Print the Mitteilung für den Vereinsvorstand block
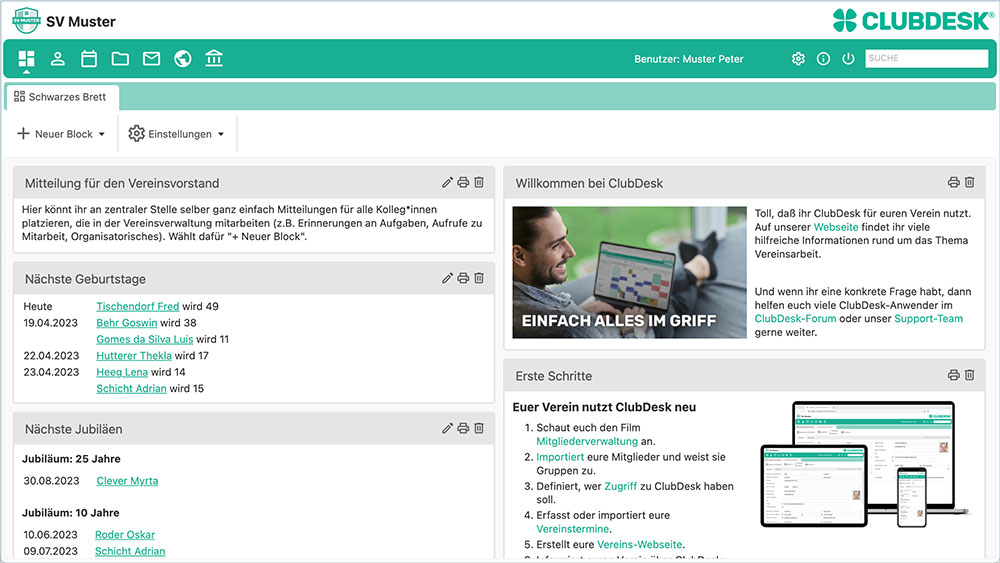 tap(463, 182)
